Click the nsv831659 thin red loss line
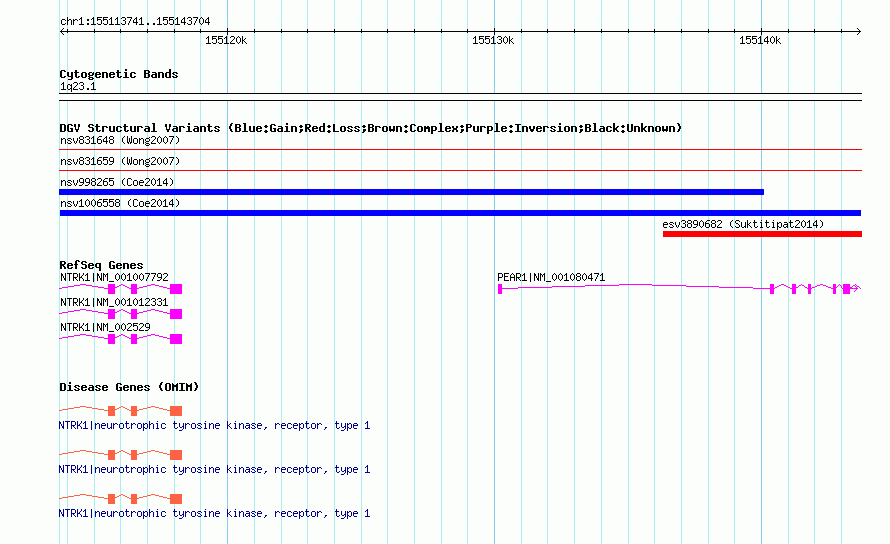This screenshot has width=890, height=544. point(460,170)
